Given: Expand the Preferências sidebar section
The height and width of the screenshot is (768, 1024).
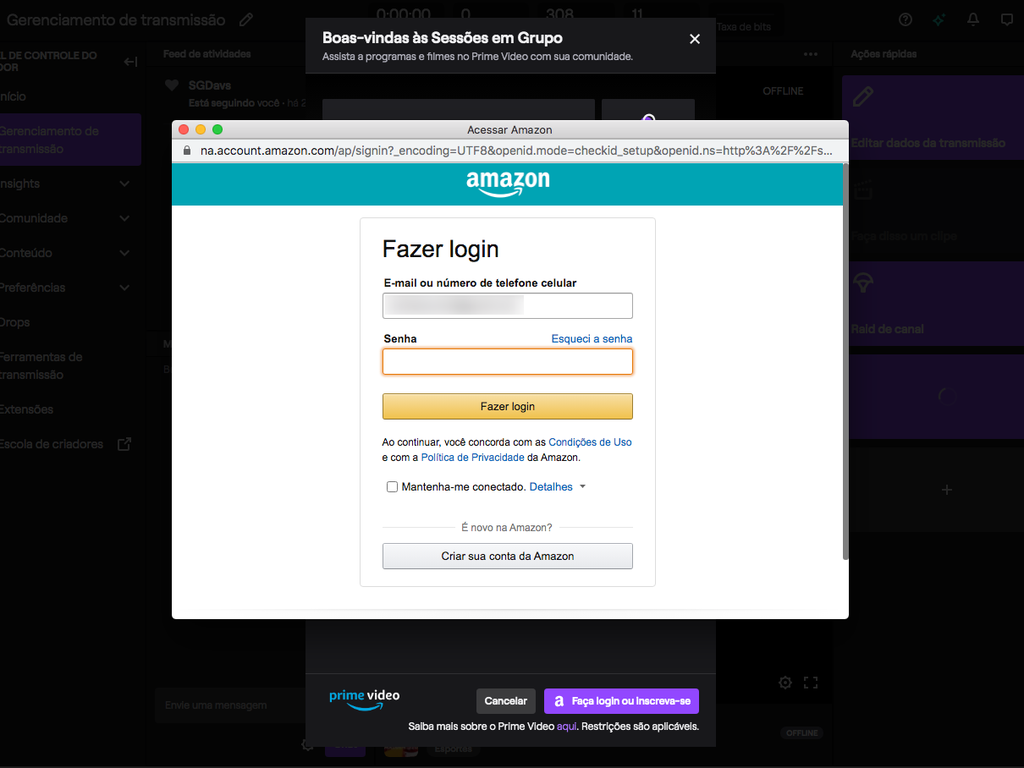Looking at the screenshot, I should (124, 288).
